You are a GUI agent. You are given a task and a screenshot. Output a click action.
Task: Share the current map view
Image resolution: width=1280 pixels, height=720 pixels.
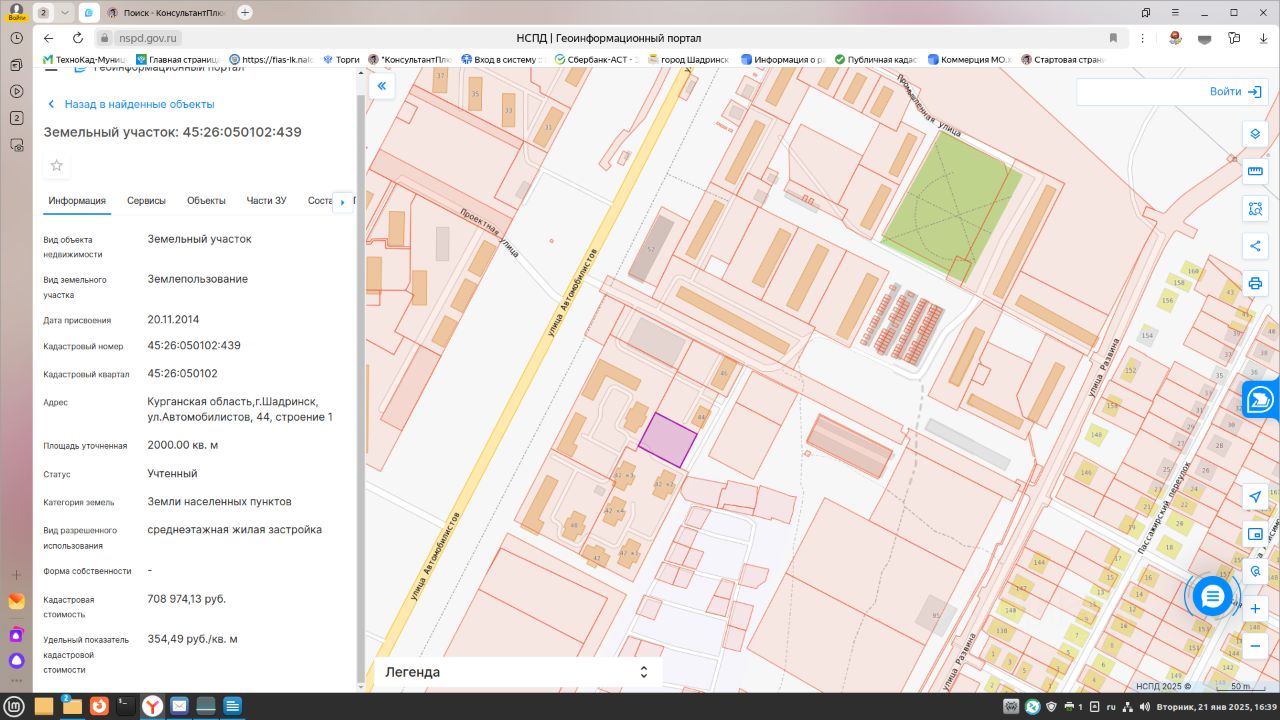[x=1255, y=246]
